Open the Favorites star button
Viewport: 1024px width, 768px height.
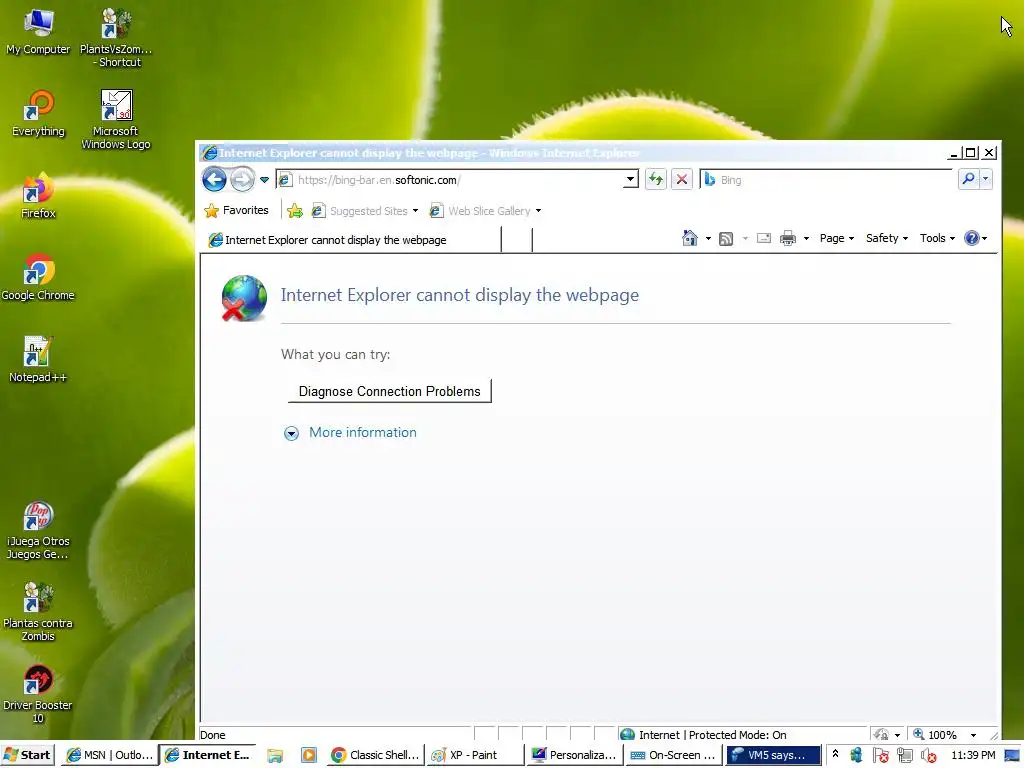[236, 210]
